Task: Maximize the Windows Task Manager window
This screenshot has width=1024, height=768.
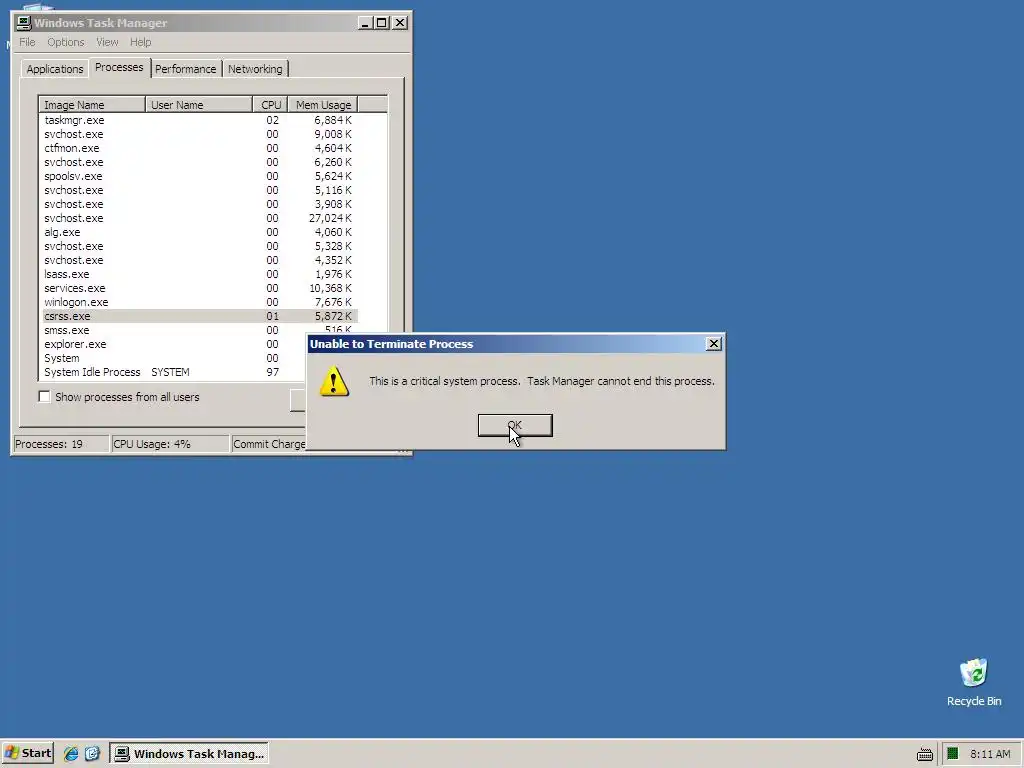Action: tap(381, 23)
